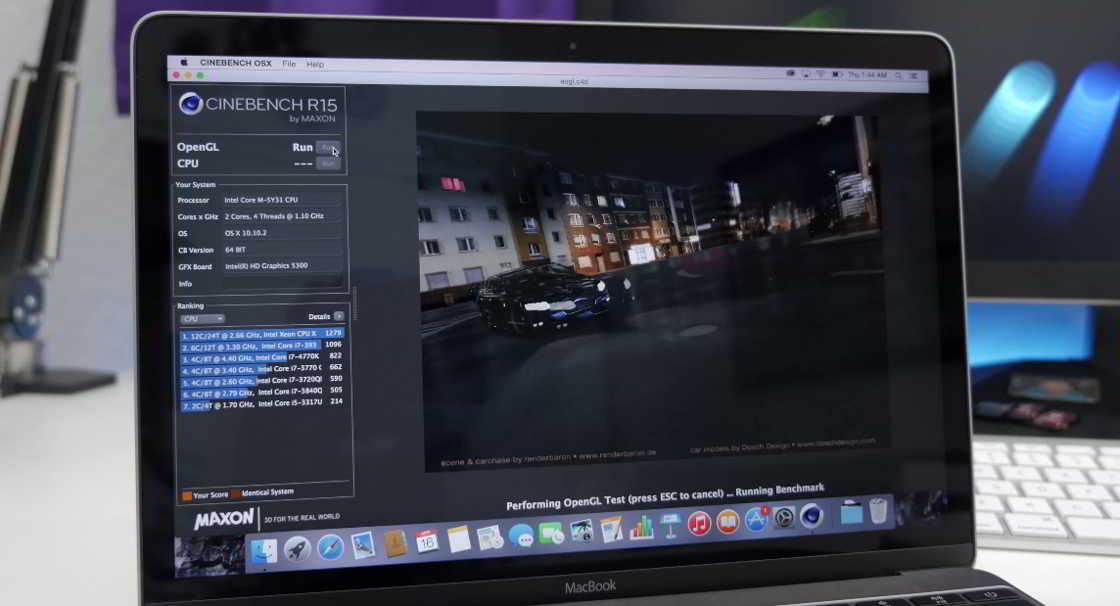Screen dimensions: 1120x606
Task: Click the Performing OpenGL Test status text
Action: point(665,497)
